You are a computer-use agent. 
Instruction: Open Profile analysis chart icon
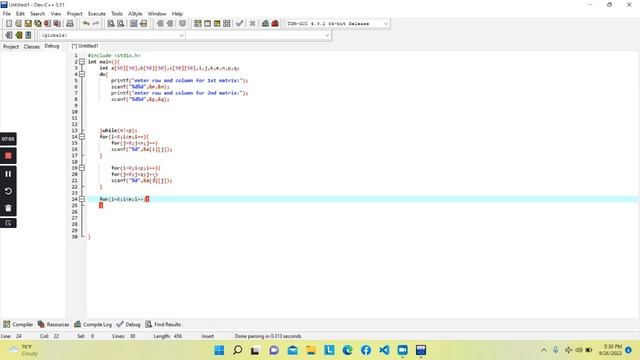(x=265, y=24)
